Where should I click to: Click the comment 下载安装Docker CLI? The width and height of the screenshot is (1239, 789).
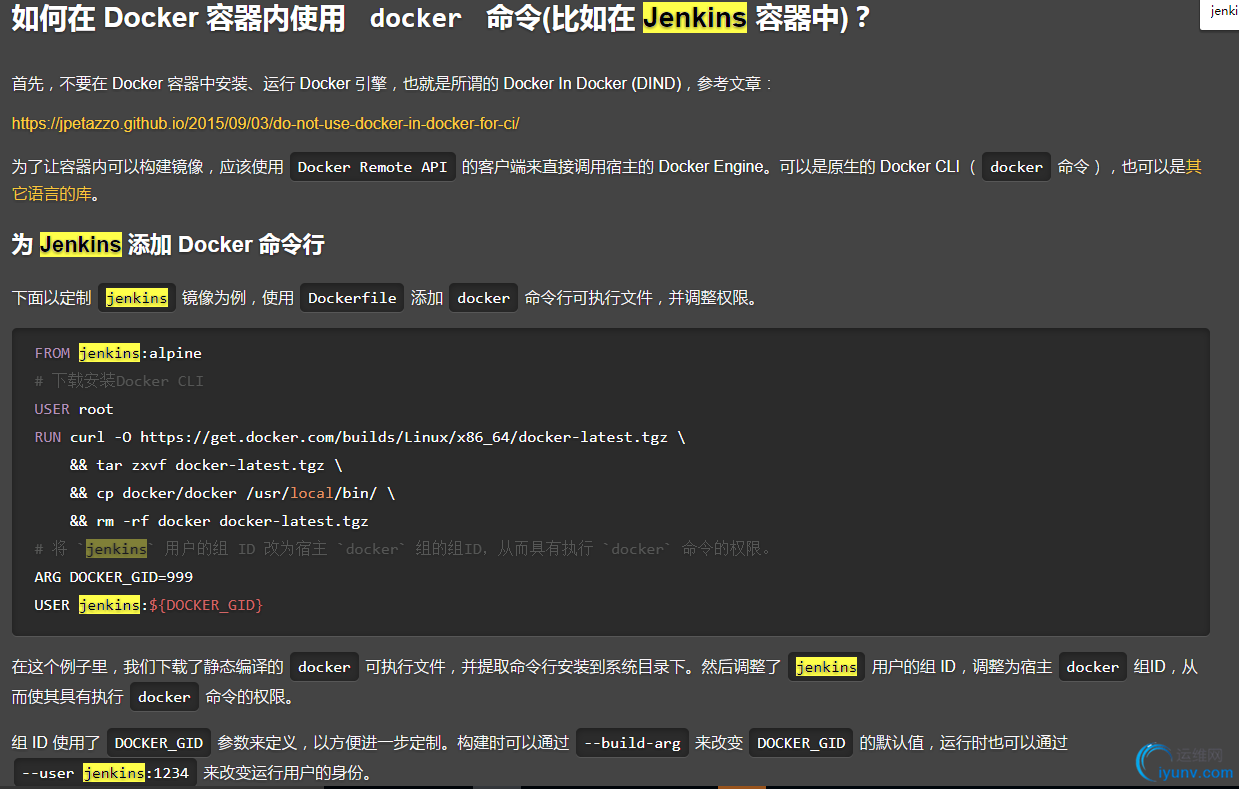pos(119,381)
